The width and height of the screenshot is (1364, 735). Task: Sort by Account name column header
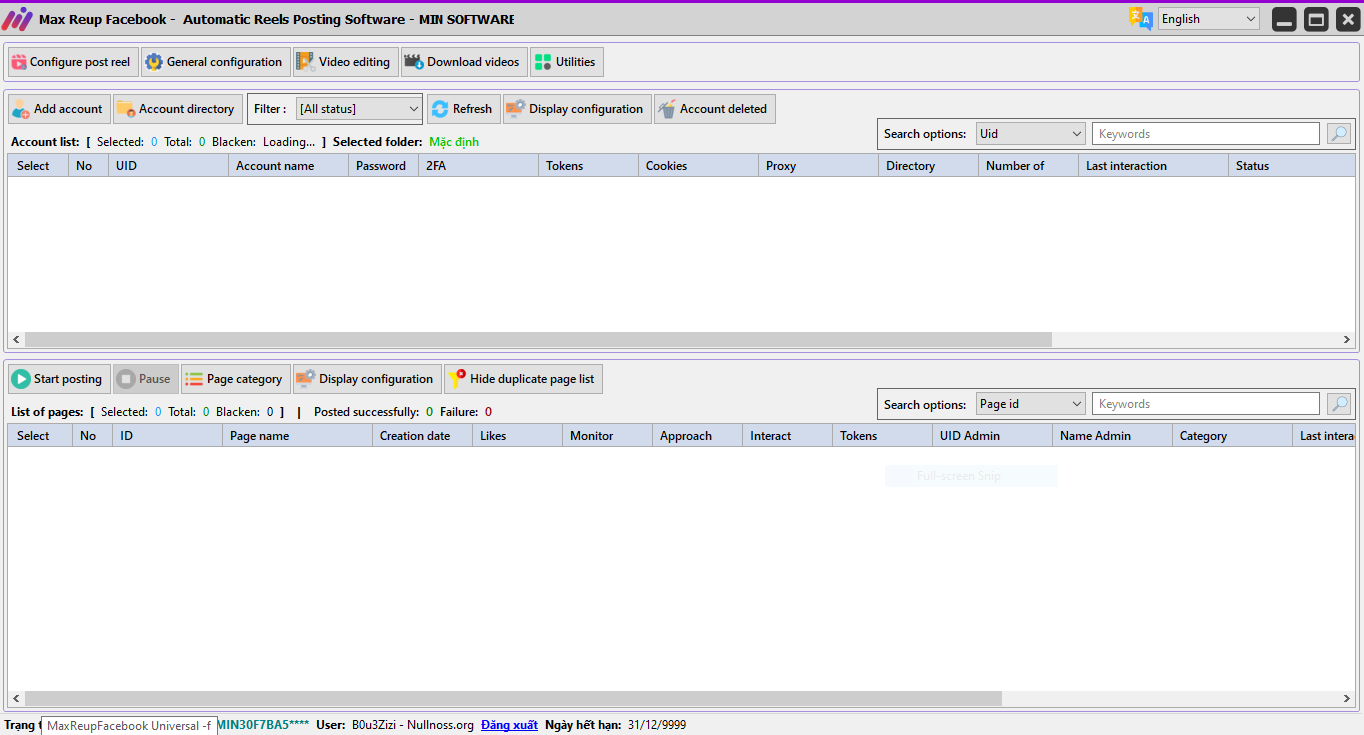288,166
